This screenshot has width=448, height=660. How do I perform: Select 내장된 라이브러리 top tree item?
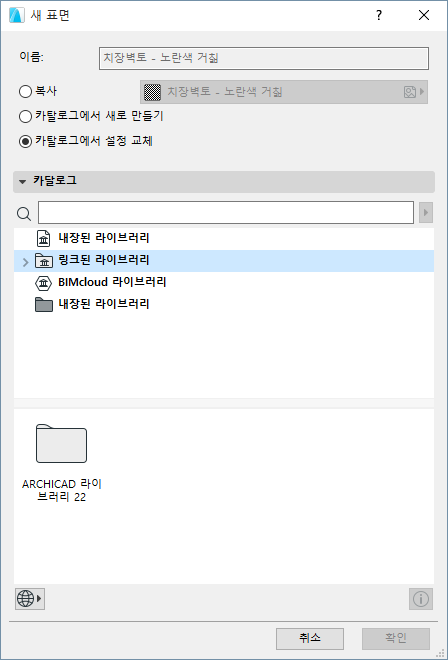click(x=224, y=239)
